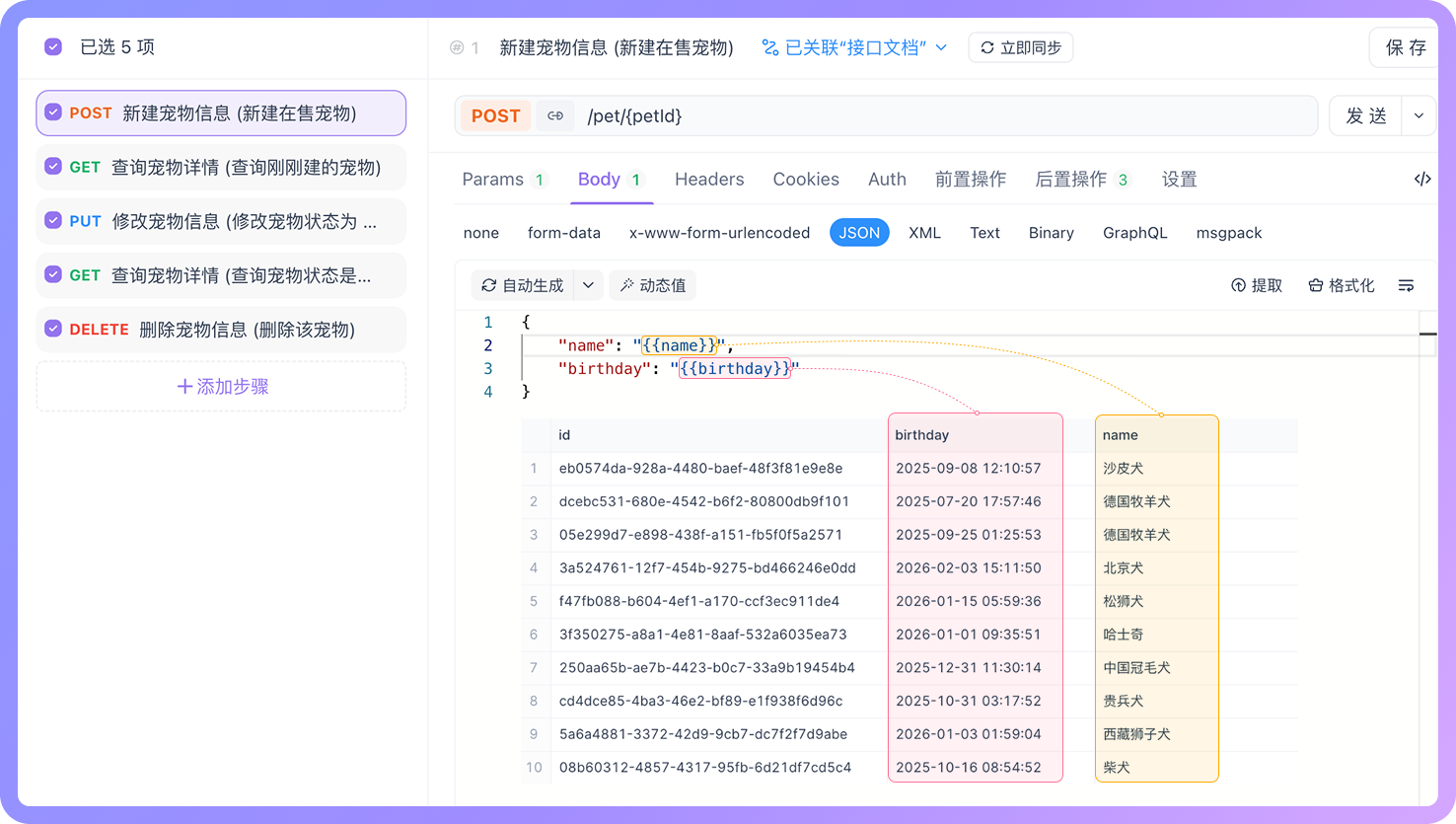Expand the 自动生成 dropdown arrow

(x=588, y=285)
